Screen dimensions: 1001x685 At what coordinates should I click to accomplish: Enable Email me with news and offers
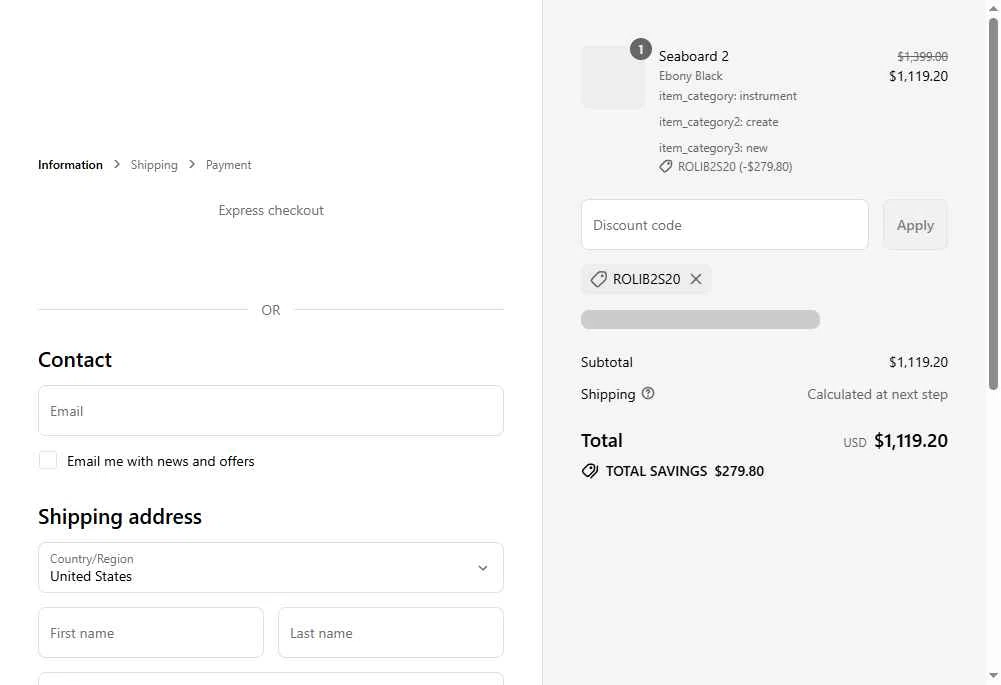coord(48,460)
